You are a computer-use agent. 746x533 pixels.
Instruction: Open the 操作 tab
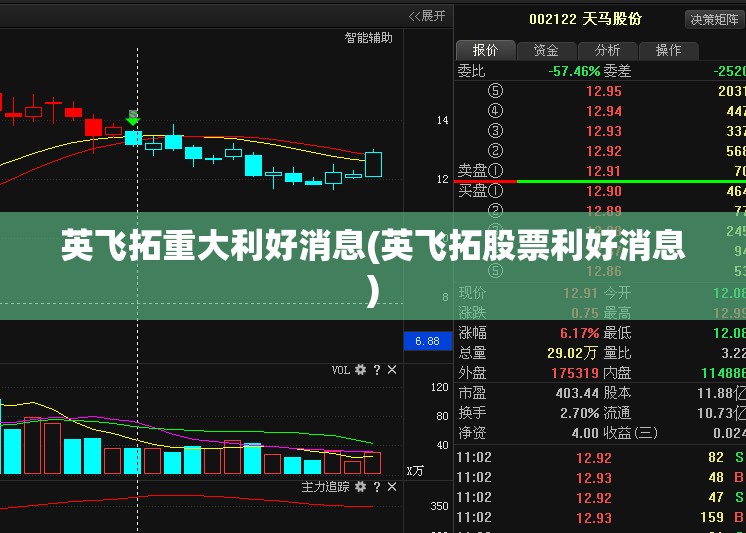click(x=668, y=50)
